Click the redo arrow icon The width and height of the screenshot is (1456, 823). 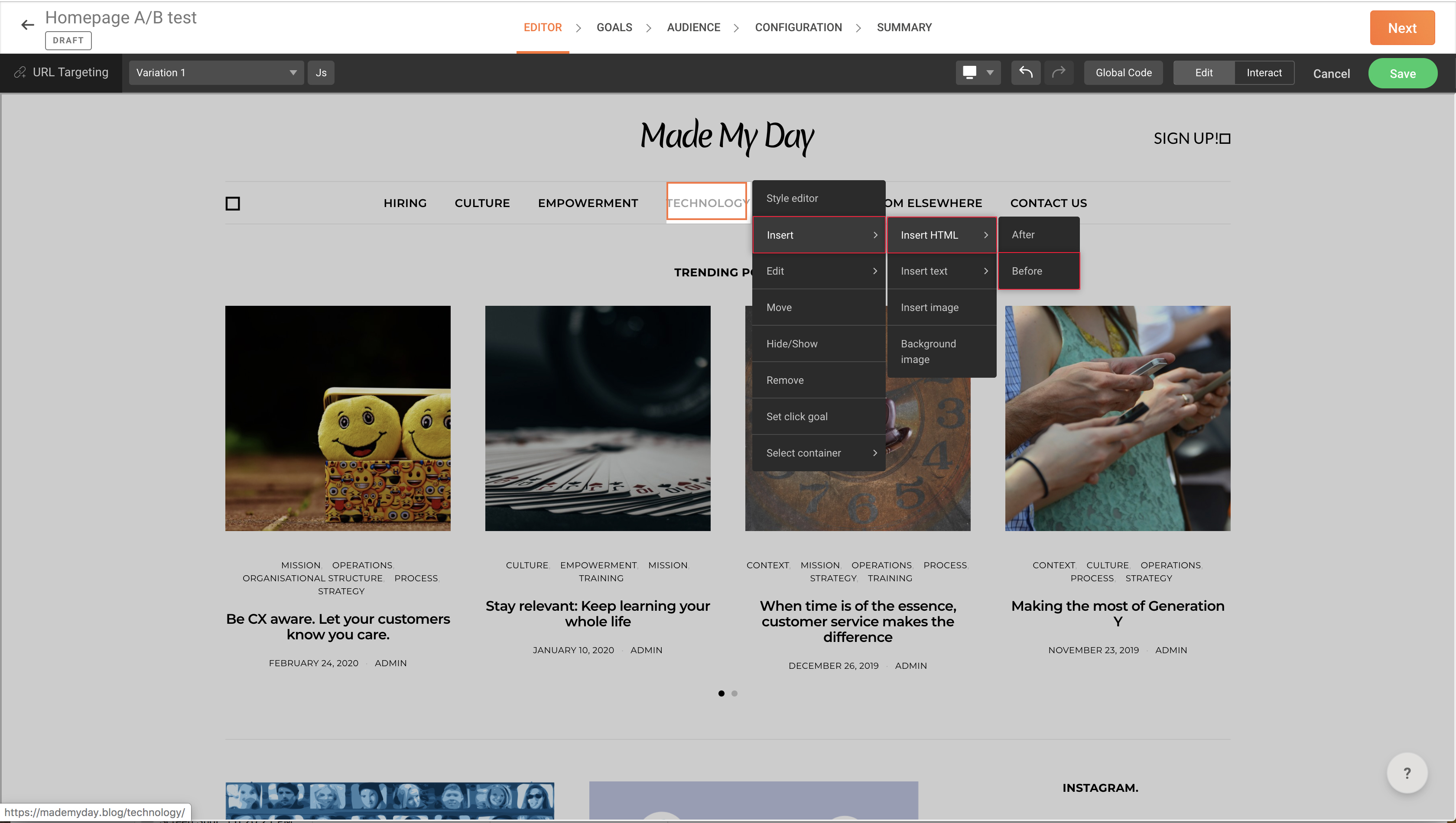[1059, 72]
